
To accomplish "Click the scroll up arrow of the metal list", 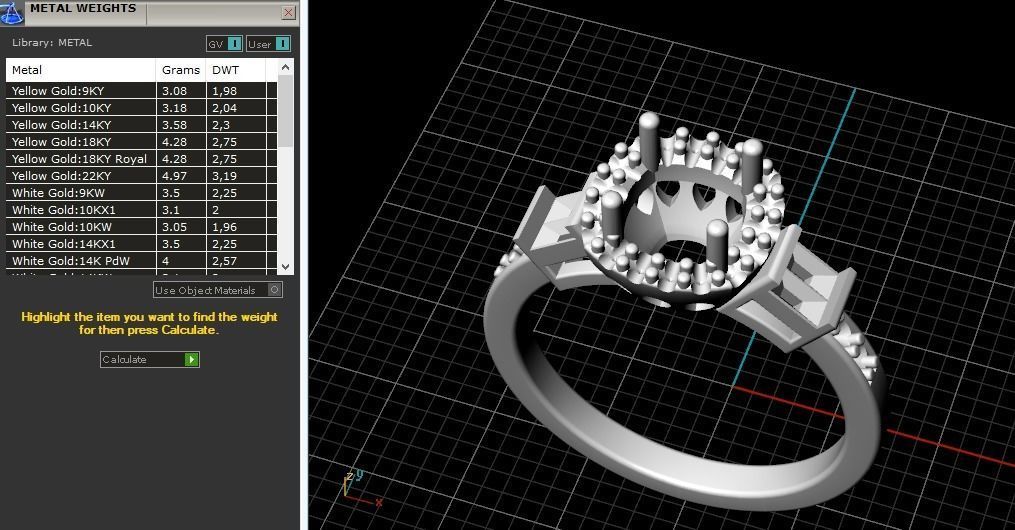I will (285, 67).
